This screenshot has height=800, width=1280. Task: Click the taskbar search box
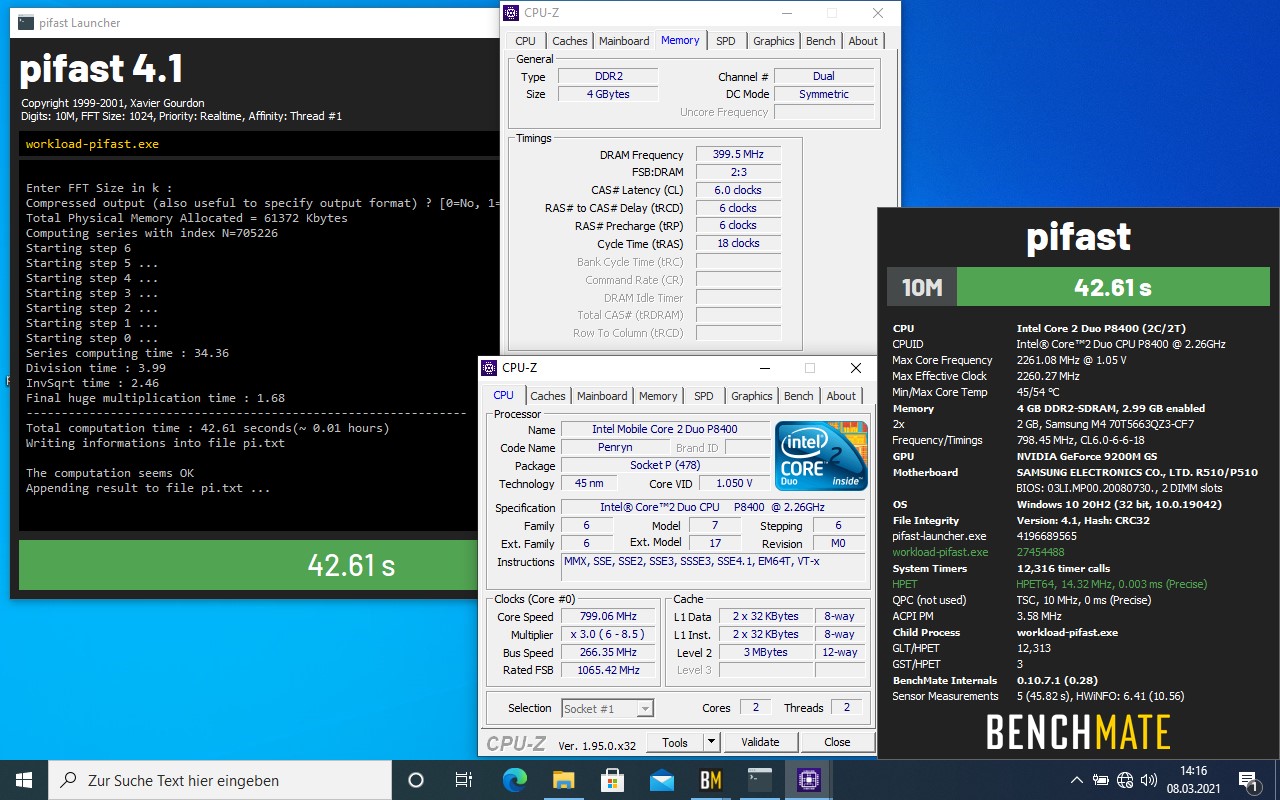point(220,780)
